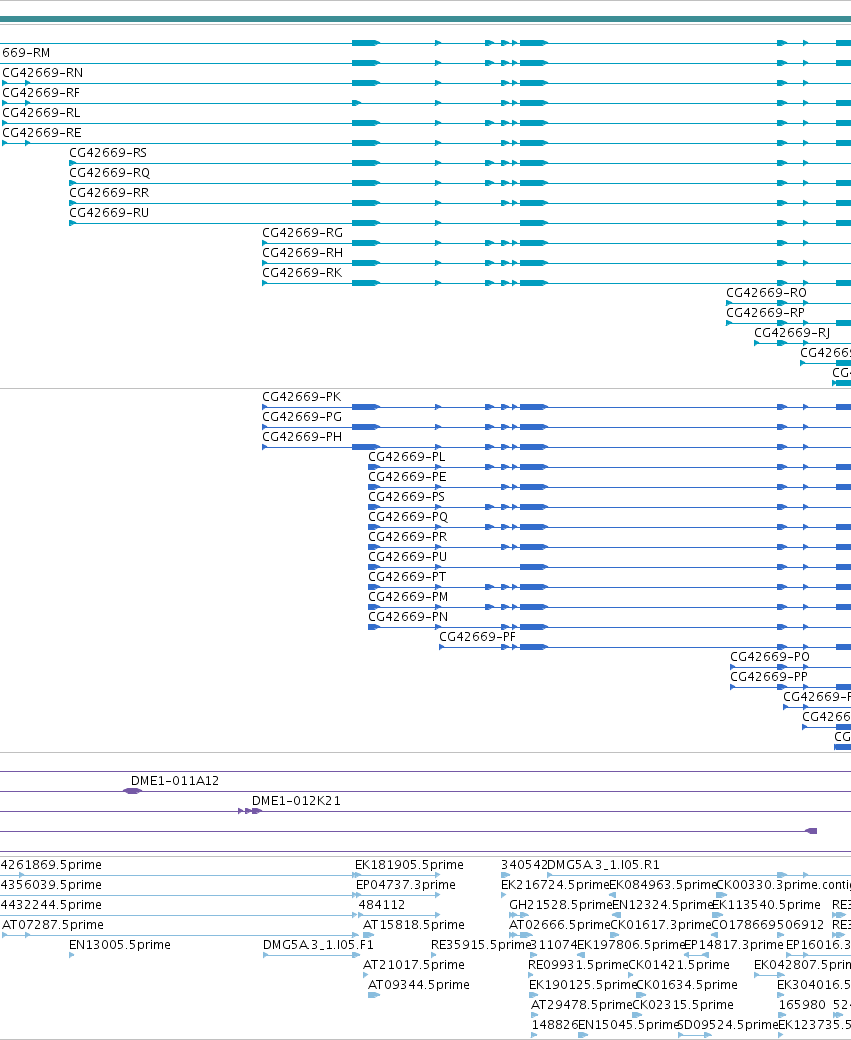Select EST AT07287.5prime
This screenshot has width=851, height=1040.
pyautogui.click(x=53, y=925)
